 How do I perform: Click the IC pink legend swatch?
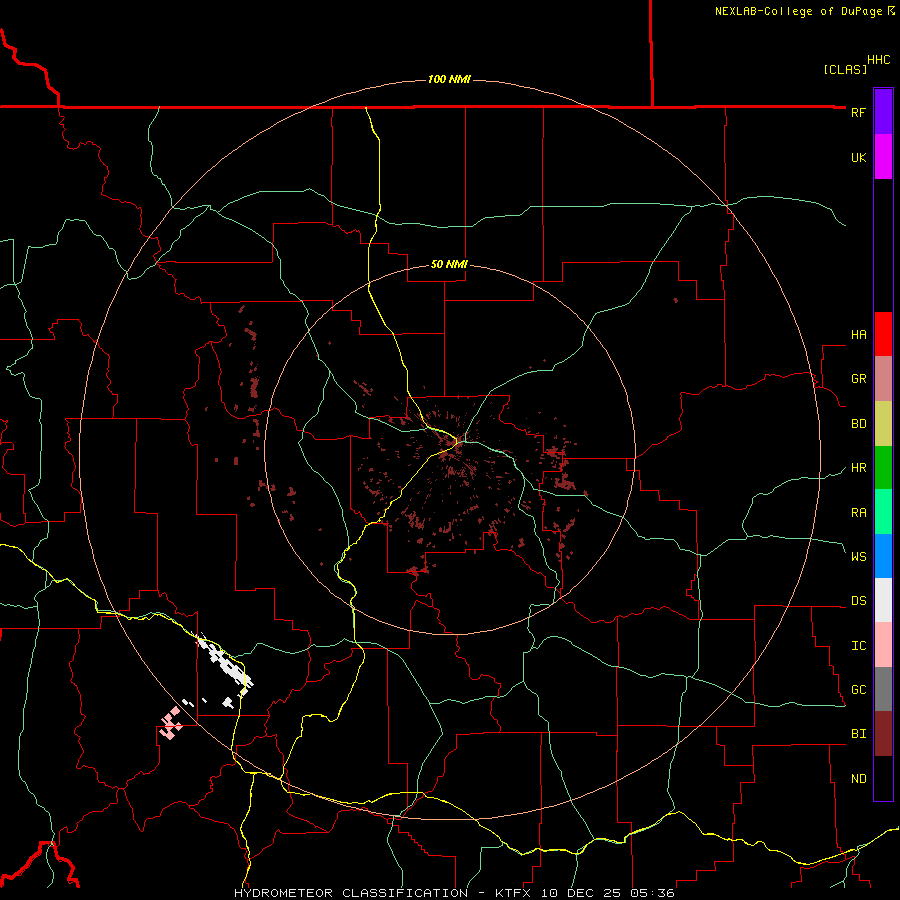[883, 645]
